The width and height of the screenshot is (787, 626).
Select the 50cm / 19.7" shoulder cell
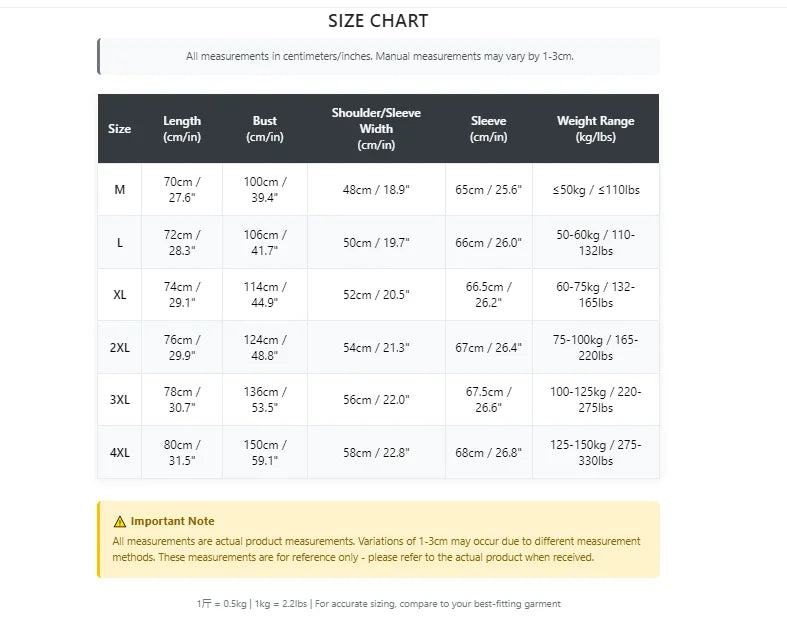[x=376, y=243]
